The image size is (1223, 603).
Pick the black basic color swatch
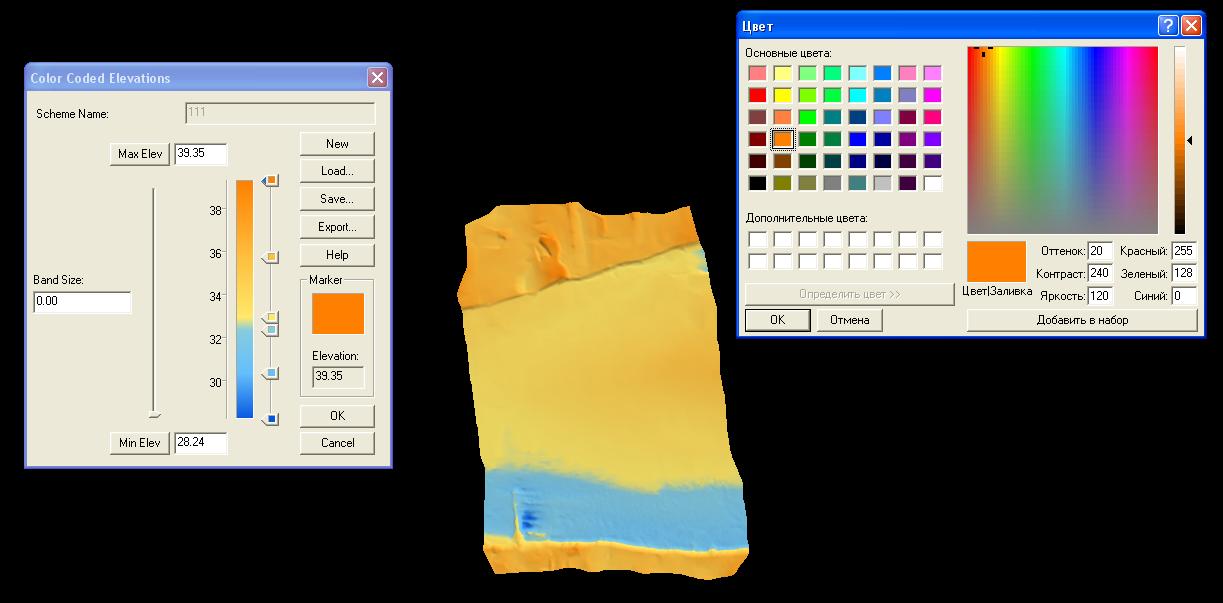click(758, 183)
